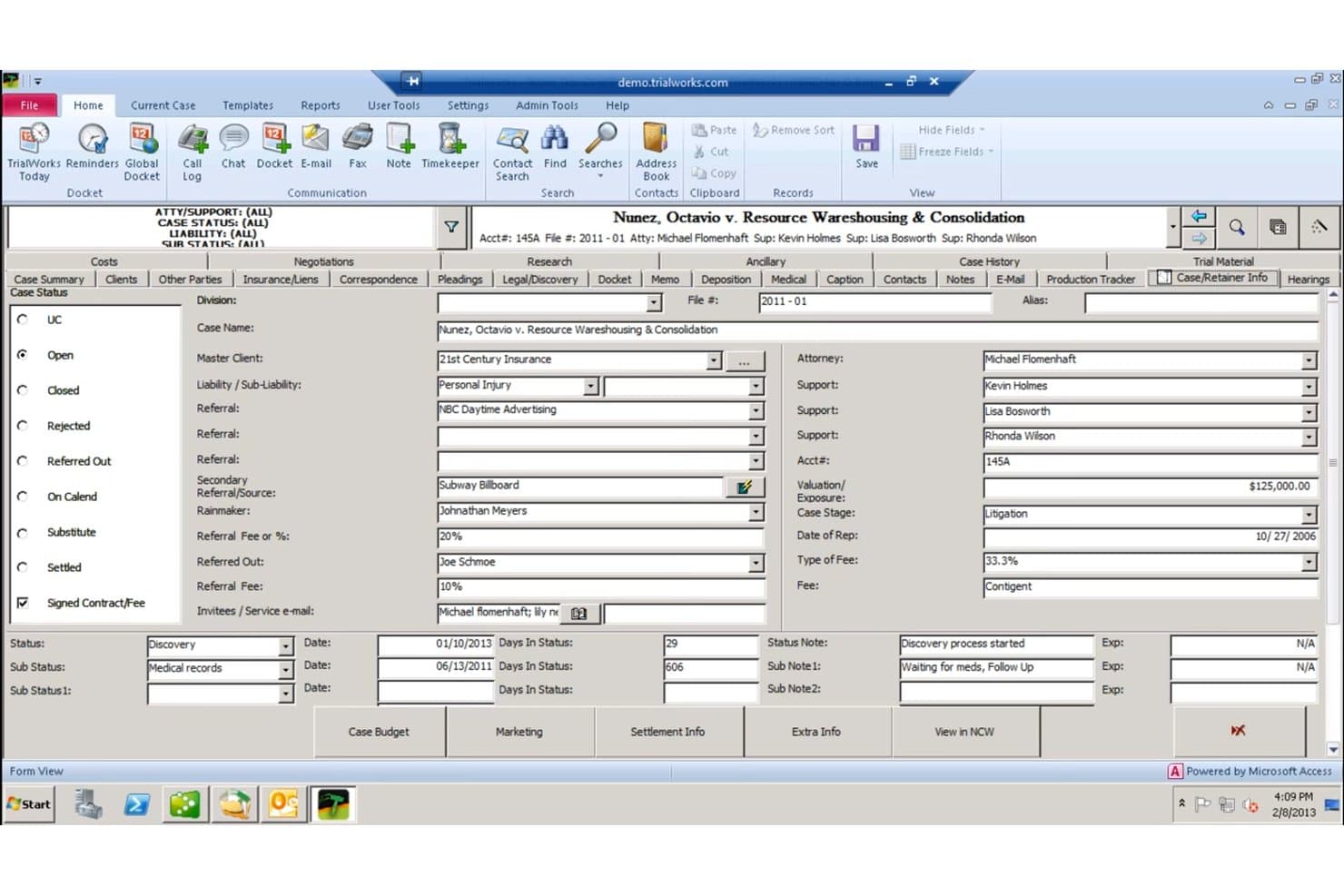Screen dimensions: 1344x896
Task: Open the Call Log
Action: click(192, 152)
